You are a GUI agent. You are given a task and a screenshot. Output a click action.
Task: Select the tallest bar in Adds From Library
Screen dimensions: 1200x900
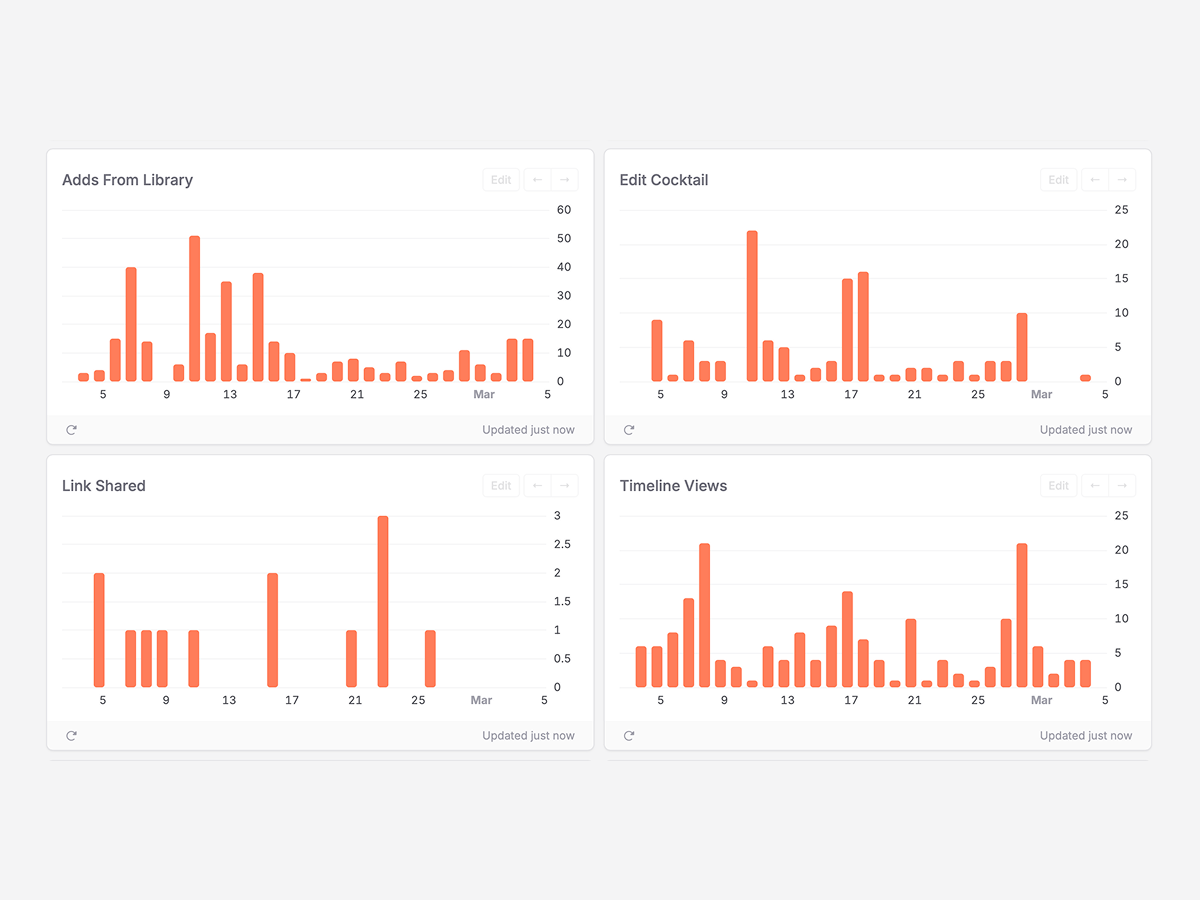click(x=194, y=310)
